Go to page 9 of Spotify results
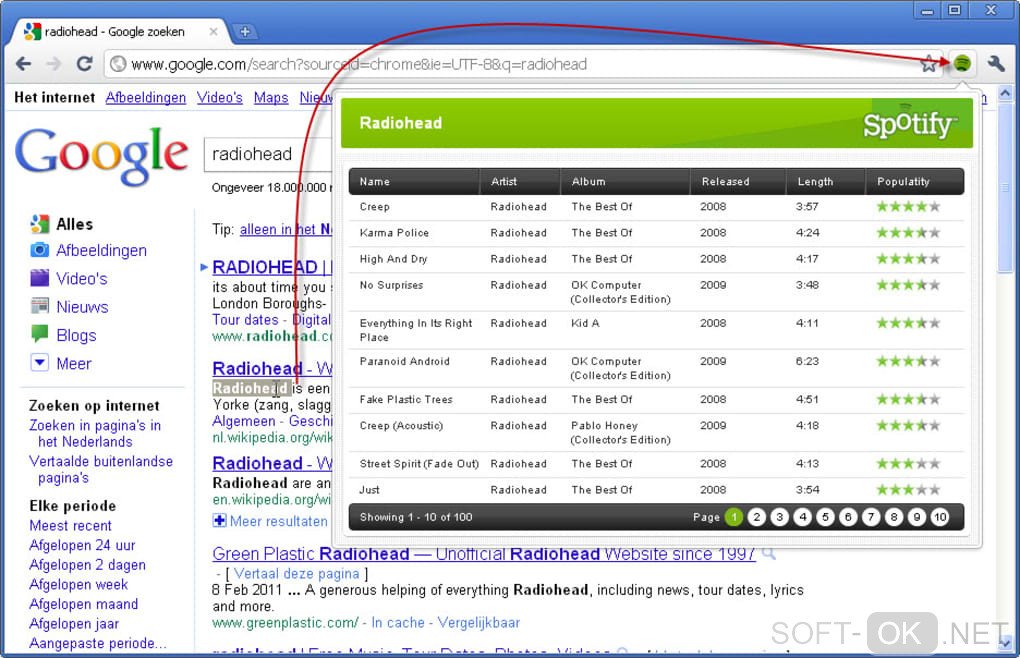Viewport: 1020px width, 658px height. click(917, 518)
